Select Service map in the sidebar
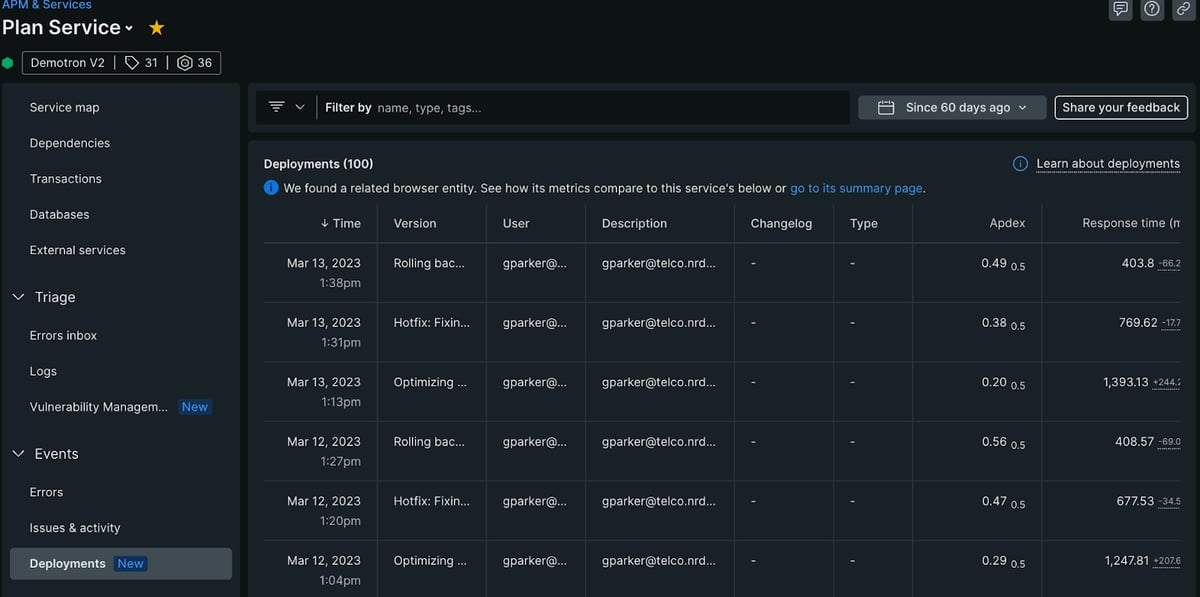 64,107
